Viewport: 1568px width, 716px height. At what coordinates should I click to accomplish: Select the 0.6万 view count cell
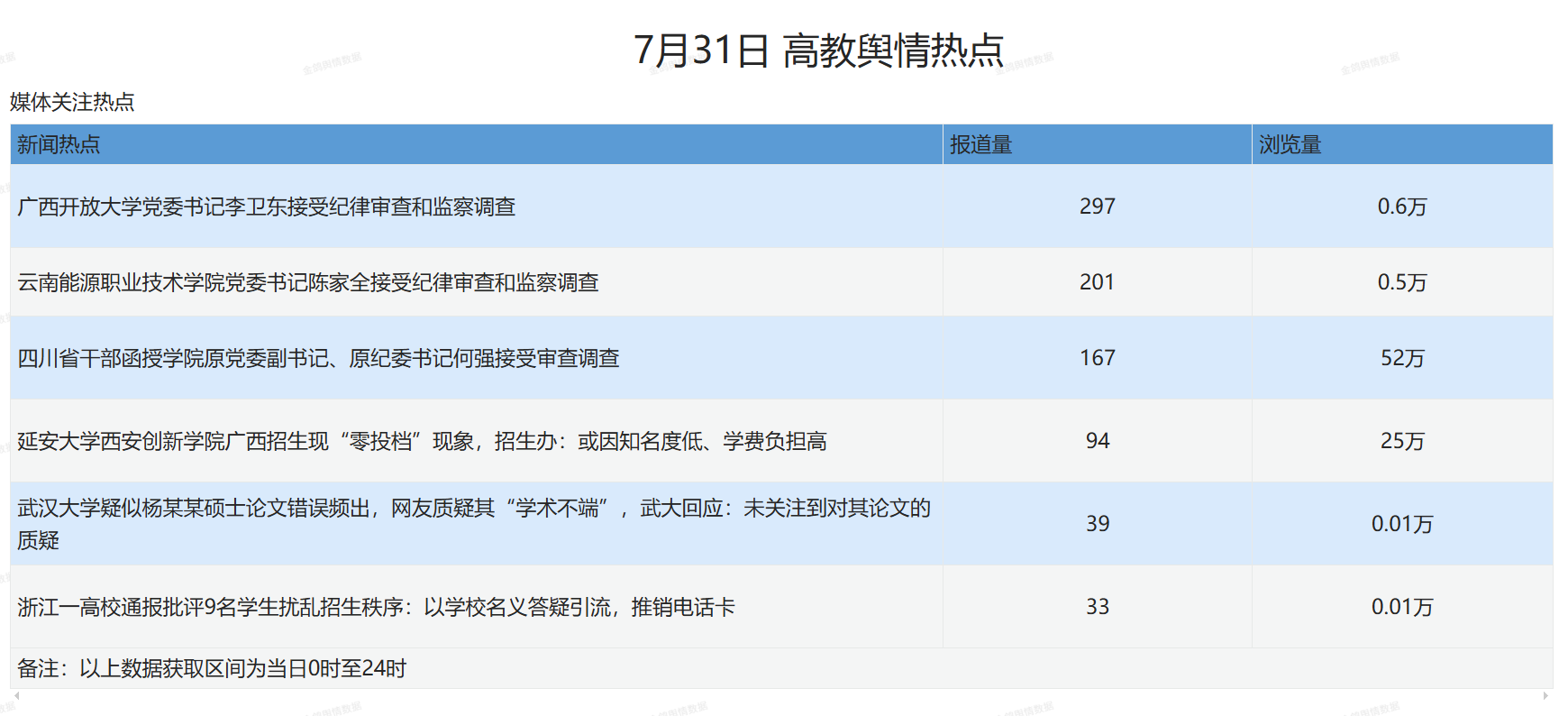tap(1402, 207)
